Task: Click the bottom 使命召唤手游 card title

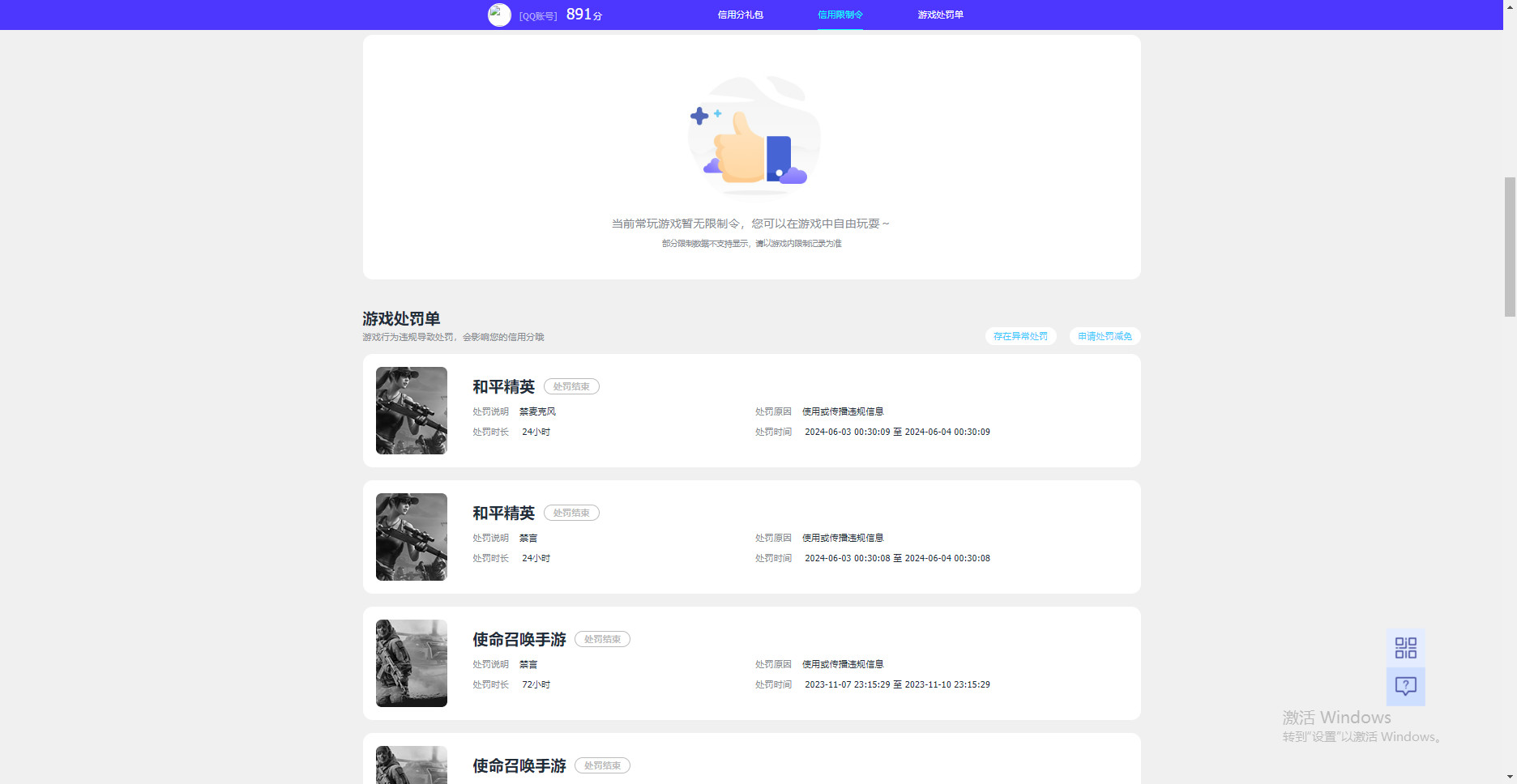Action: (519, 765)
